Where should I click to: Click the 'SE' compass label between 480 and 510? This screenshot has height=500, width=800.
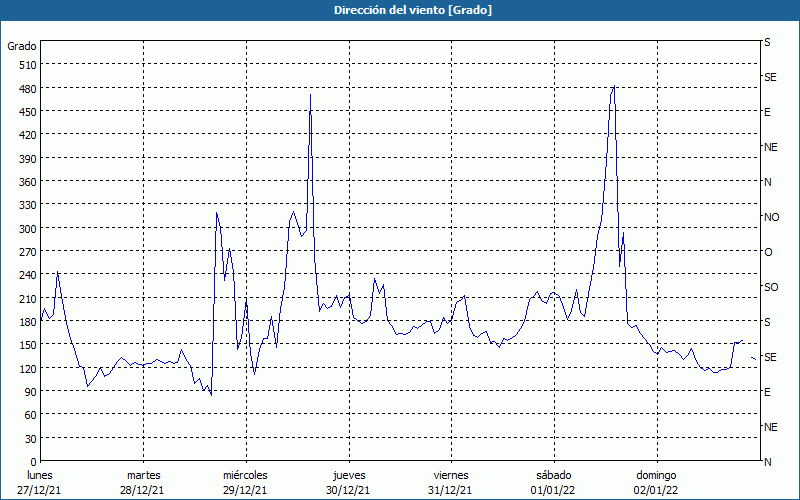770,77
